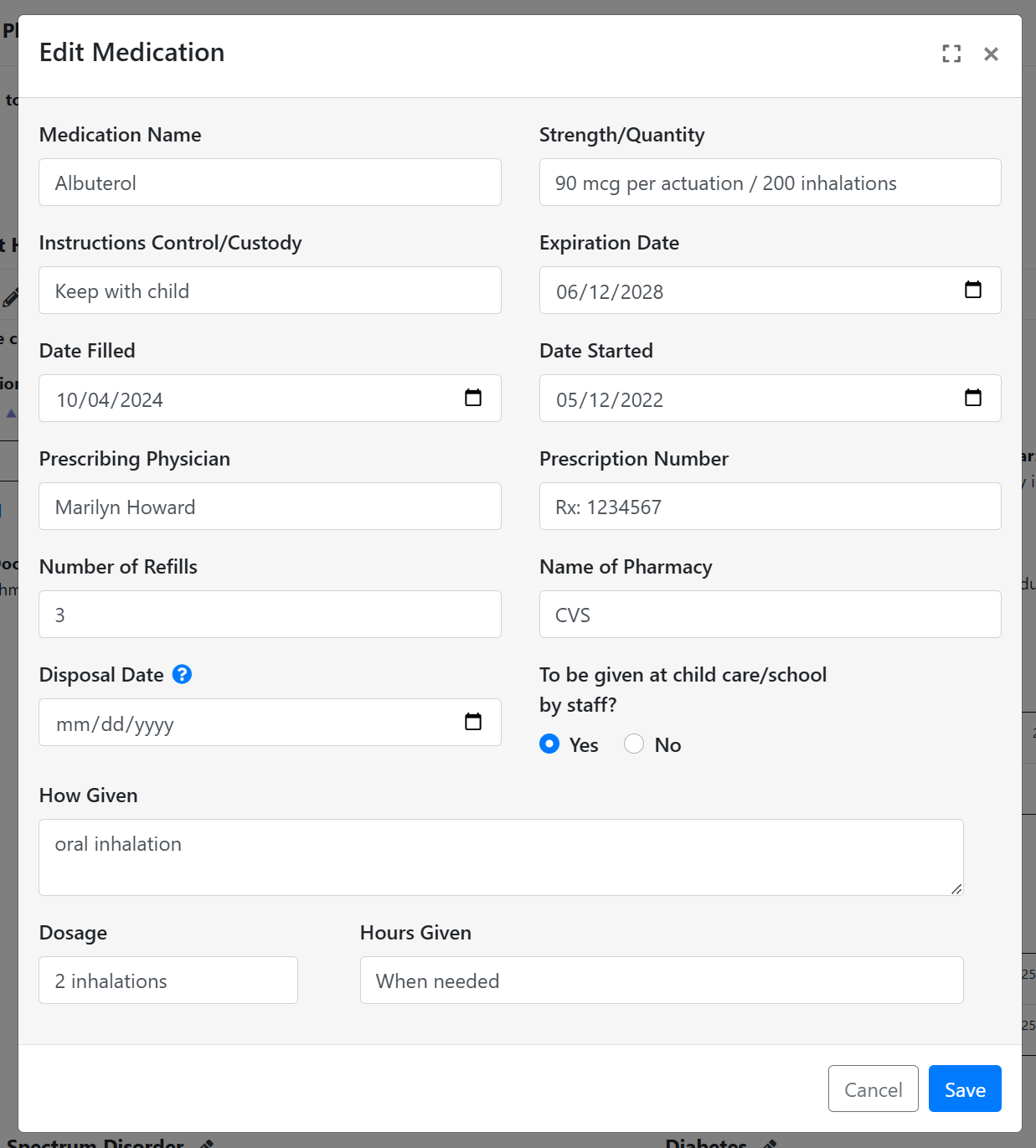Click the Disposal Date label
Viewport: 1036px width, 1148px height.
pyautogui.click(x=101, y=675)
